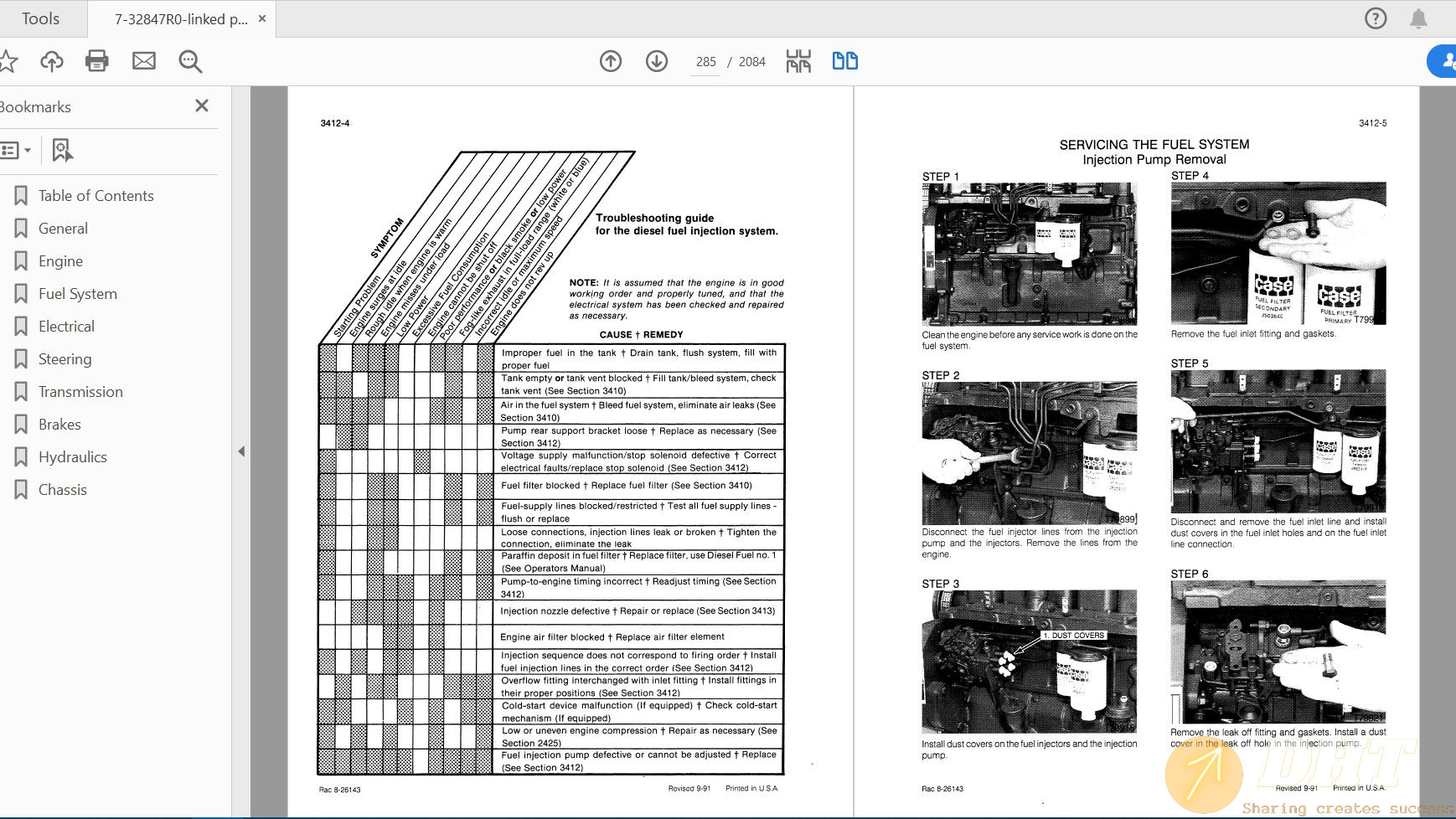The image size is (1456, 819).
Task: Select the 7-32847R0-linked document tab
Action: (180, 18)
